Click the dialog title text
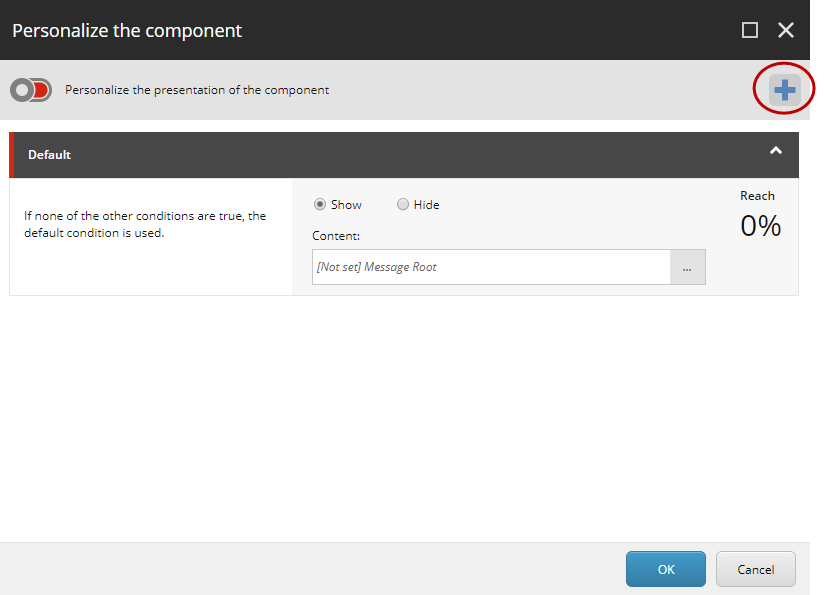Viewport: 836px width, 595px height. pyautogui.click(x=127, y=30)
